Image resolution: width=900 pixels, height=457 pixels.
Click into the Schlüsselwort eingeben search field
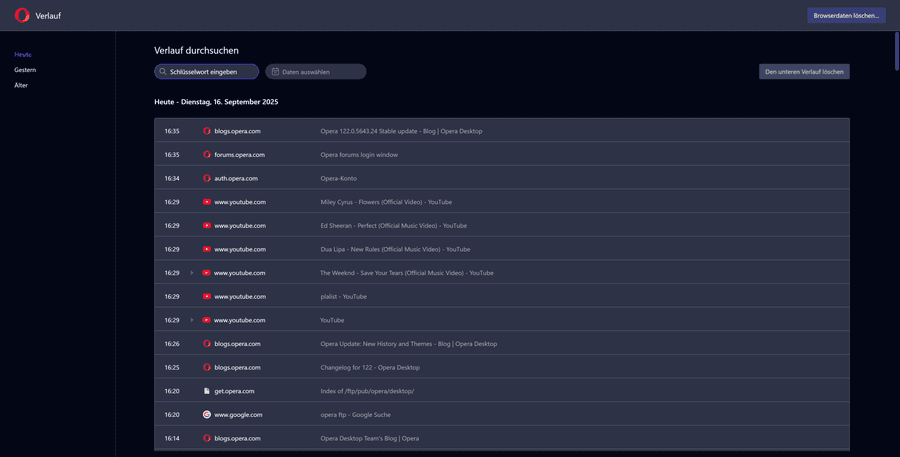(x=207, y=72)
